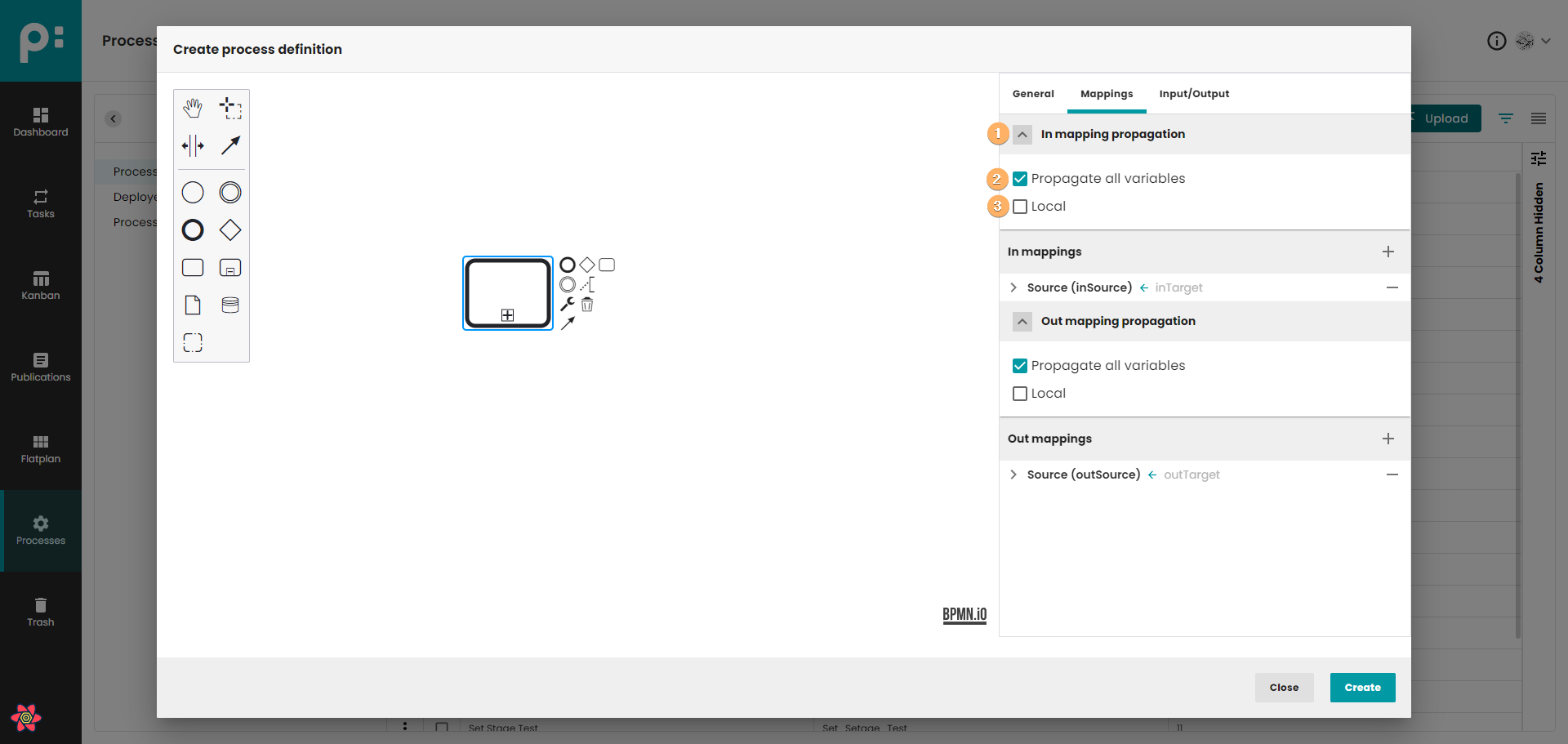
Task: Create an expanded subprocess from the palette
Action: pyautogui.click(x=230, y=268)
